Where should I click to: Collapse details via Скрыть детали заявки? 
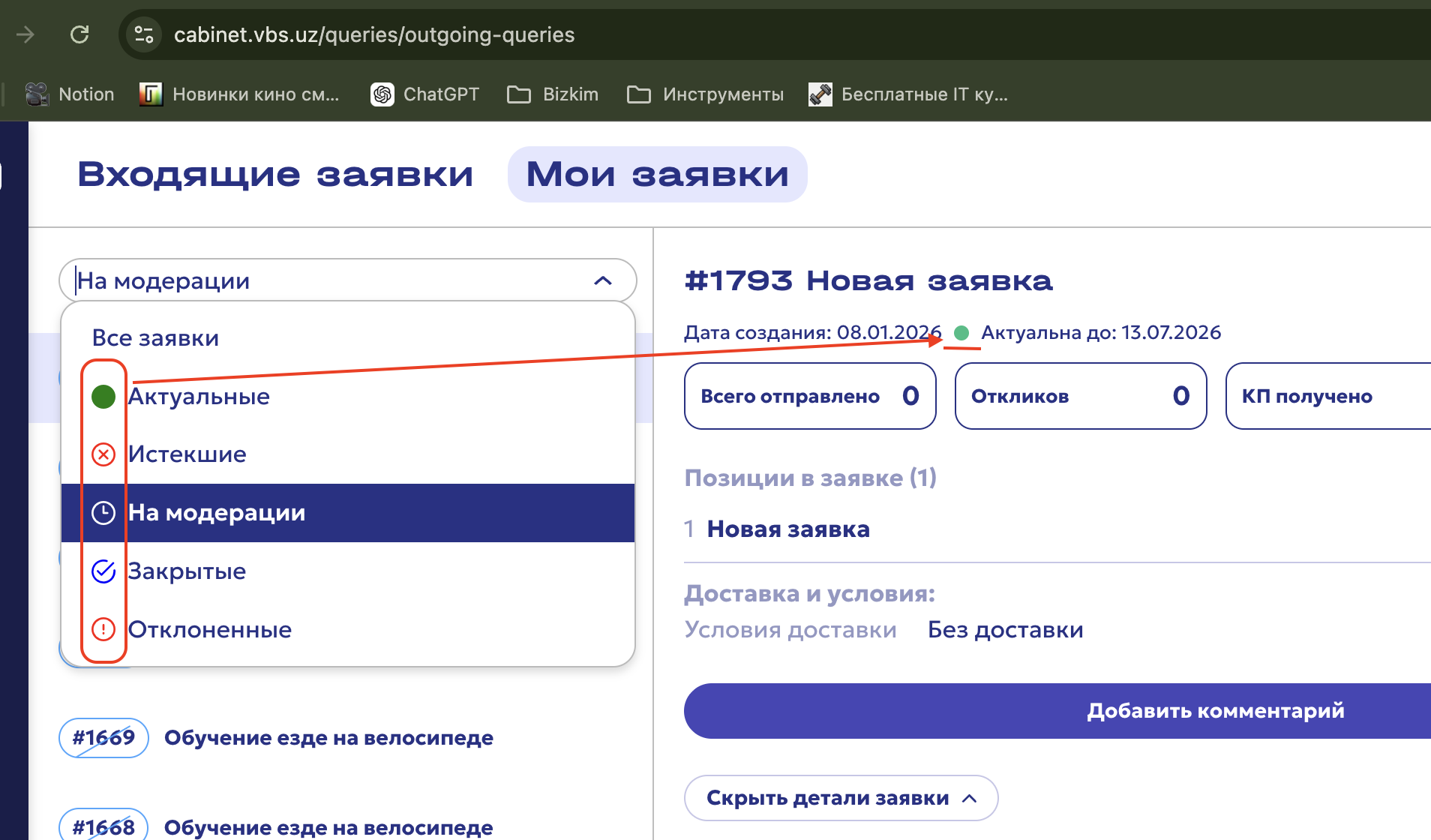coord(841,798)
